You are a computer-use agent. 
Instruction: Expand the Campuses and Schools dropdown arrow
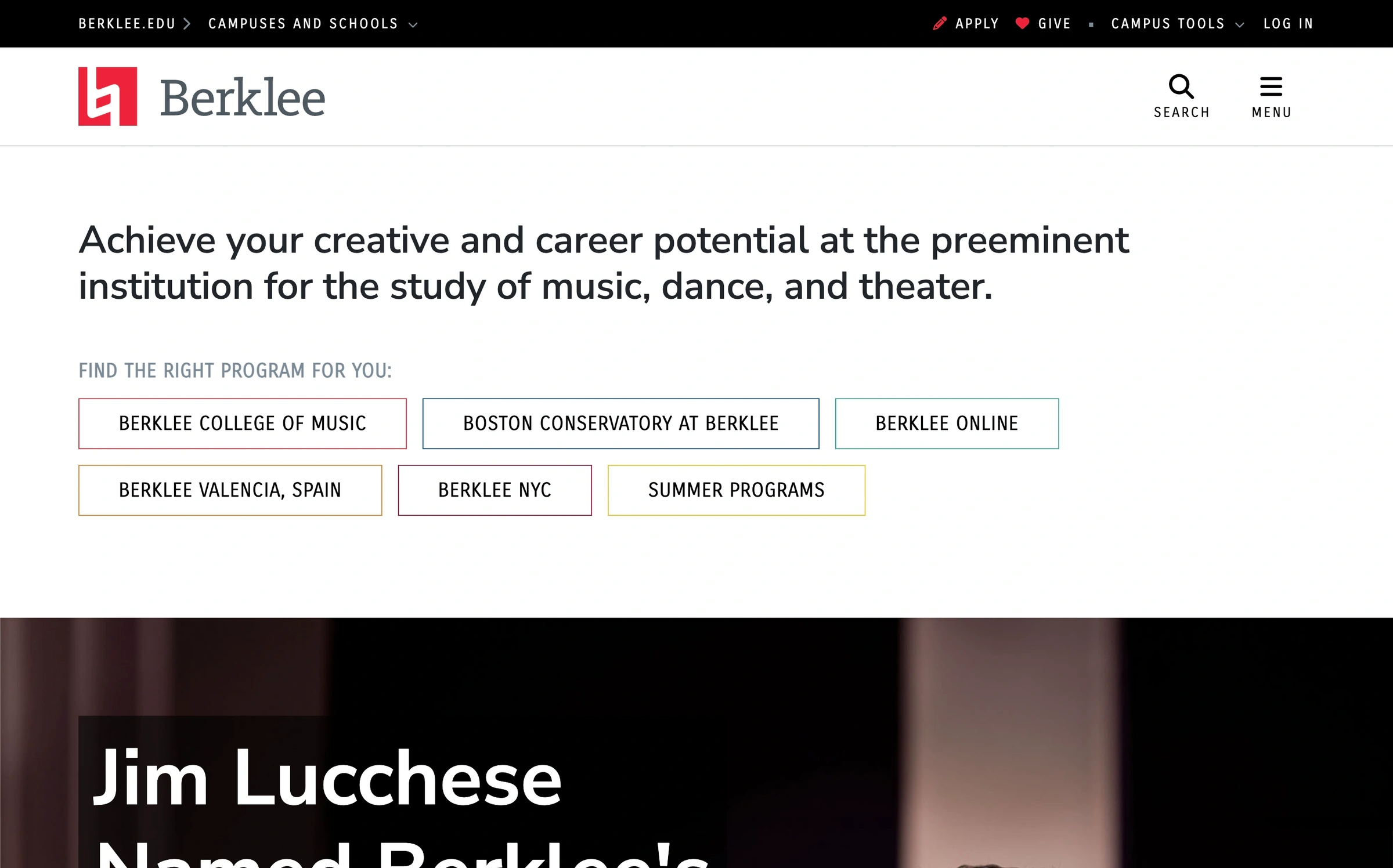pos(413,24)
